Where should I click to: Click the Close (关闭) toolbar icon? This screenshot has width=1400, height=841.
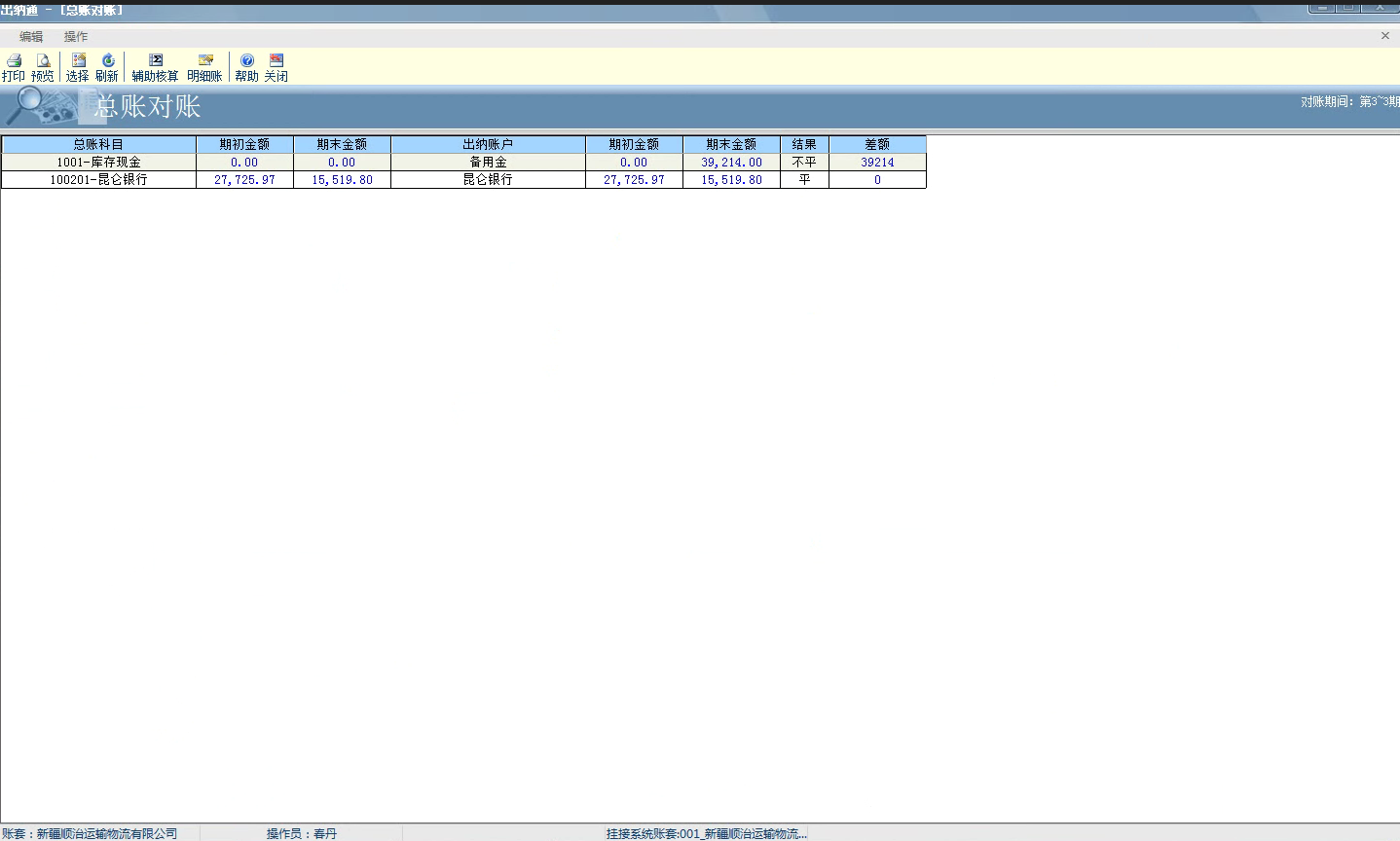[276, 66]
